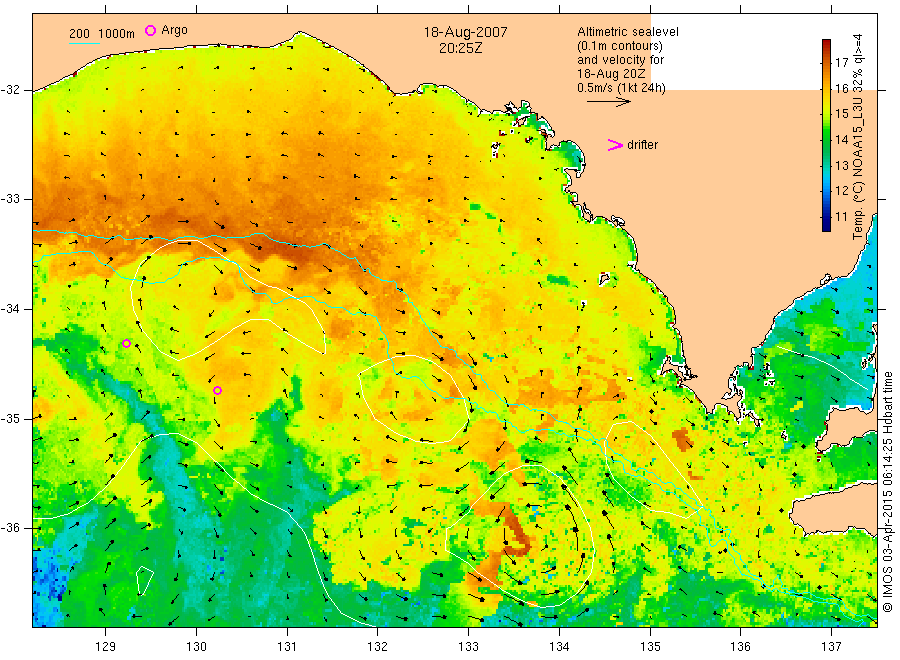Click the 132 longitude axis label
Image resolution: width=900 pixels, height=660 pixels.
378,647
